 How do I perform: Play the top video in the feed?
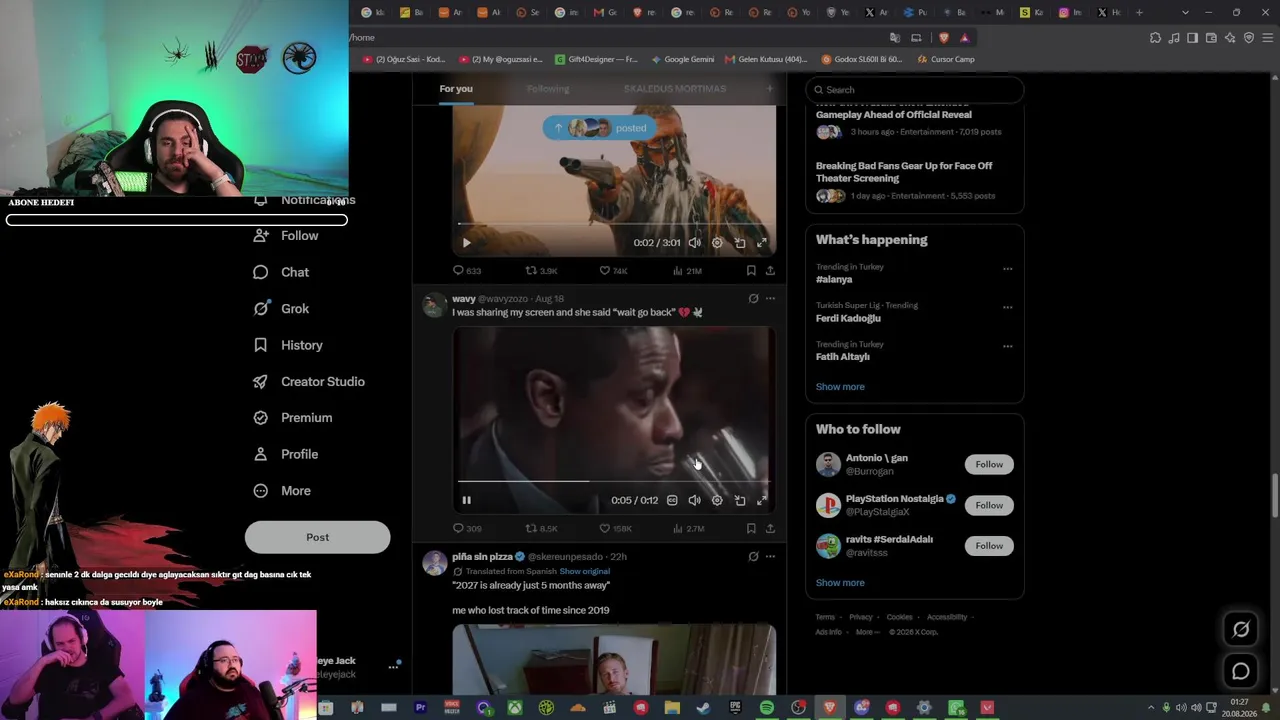466,243
